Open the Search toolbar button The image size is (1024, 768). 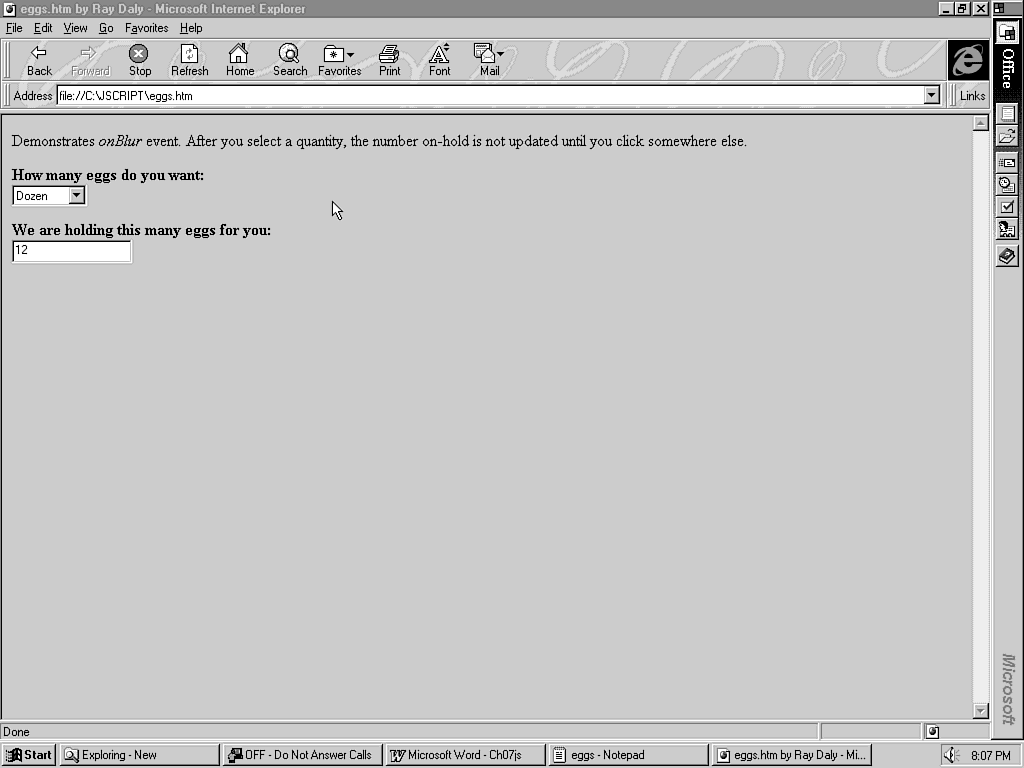click(290, 61)
